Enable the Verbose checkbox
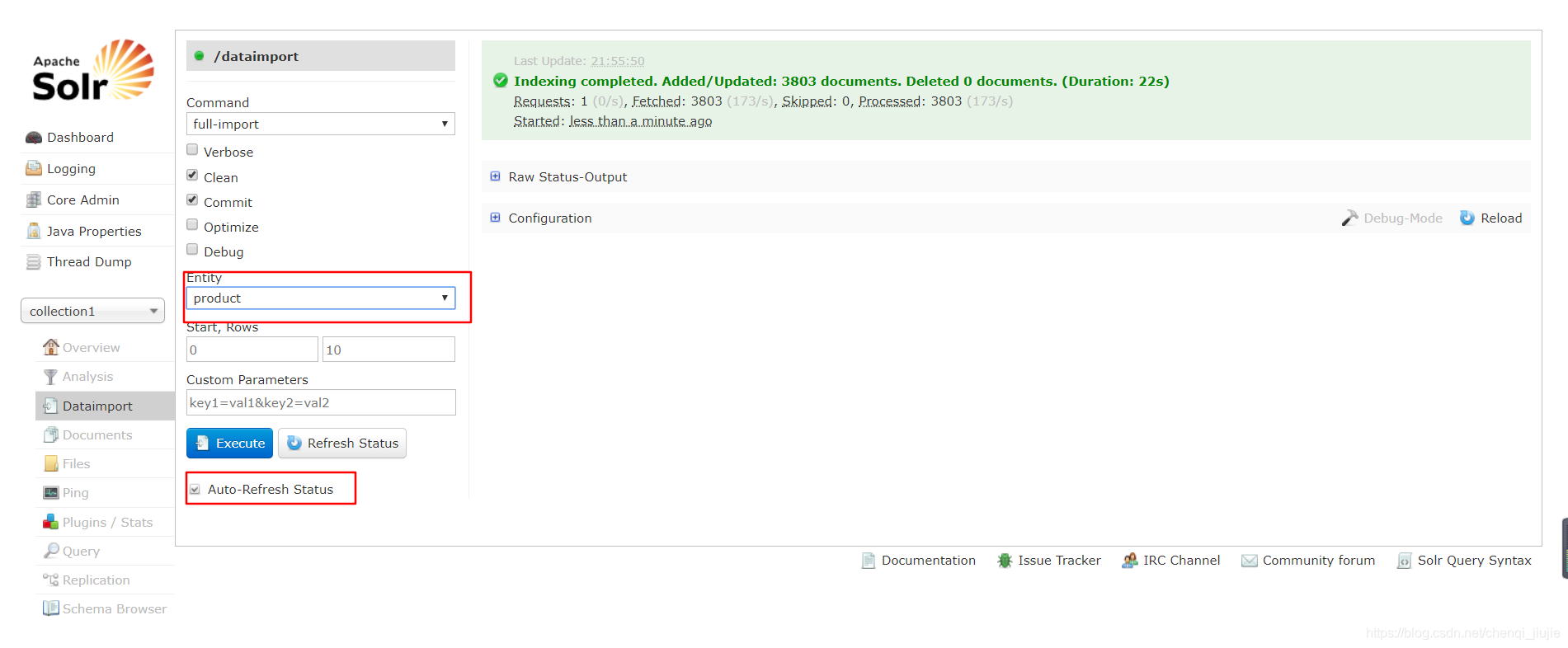The width and height of the screenshot is (1568, 648). pos(192,150)
